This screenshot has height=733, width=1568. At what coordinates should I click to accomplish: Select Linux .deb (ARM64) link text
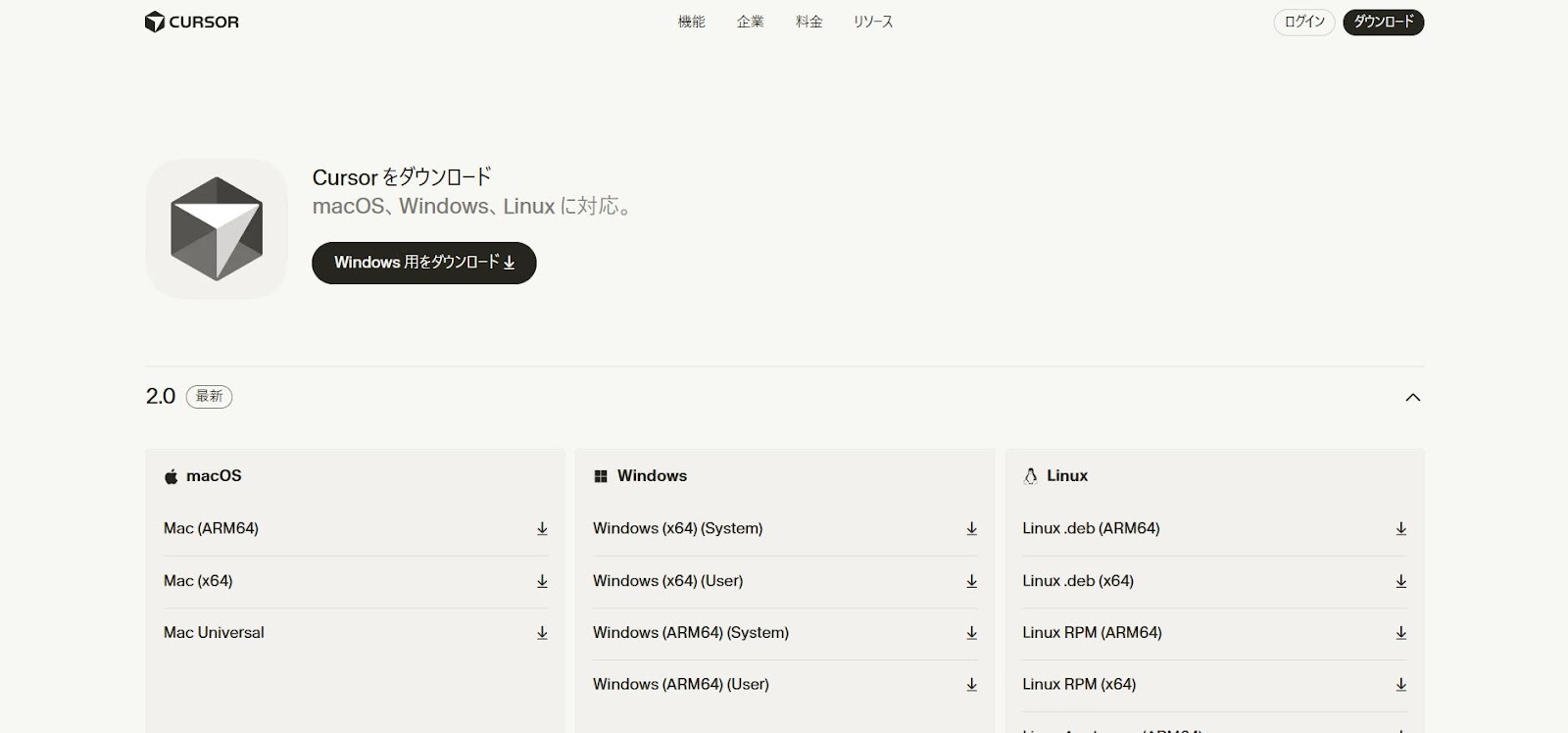point(1091,528)
